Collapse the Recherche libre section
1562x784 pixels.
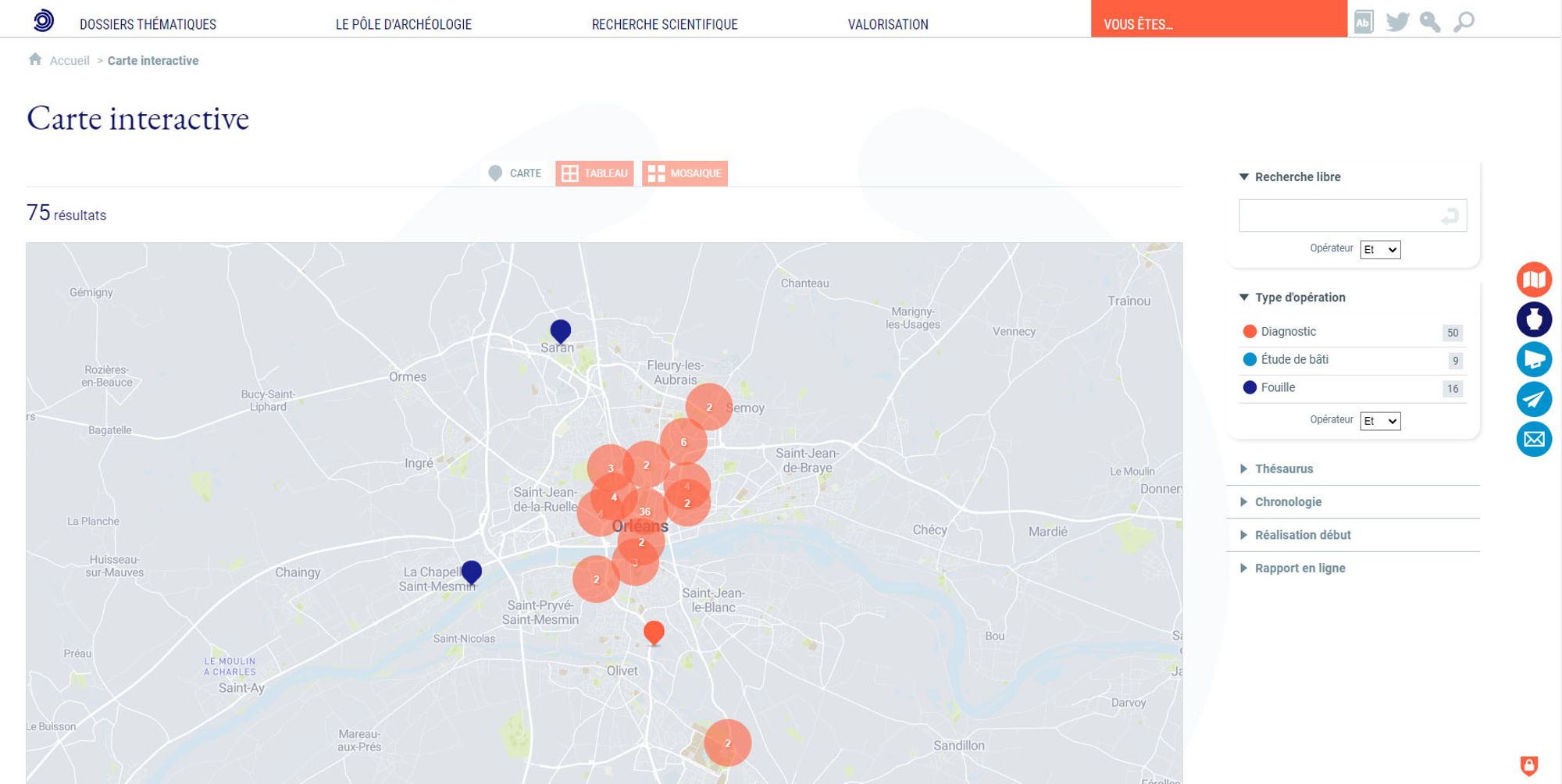click(x=1290, y=177)
